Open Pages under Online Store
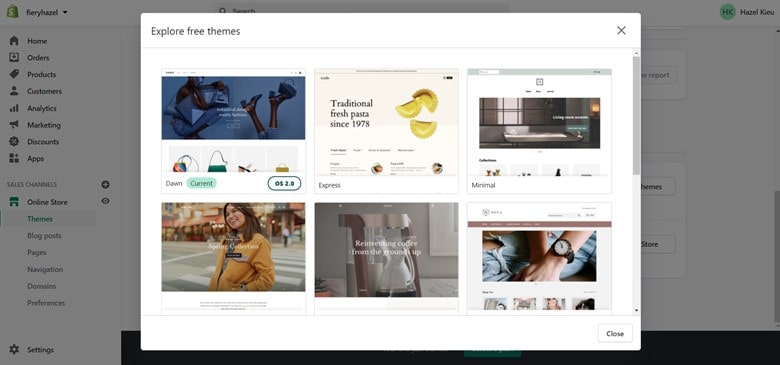The width and height of the screenshot is (780, 365). click(37, 253)
